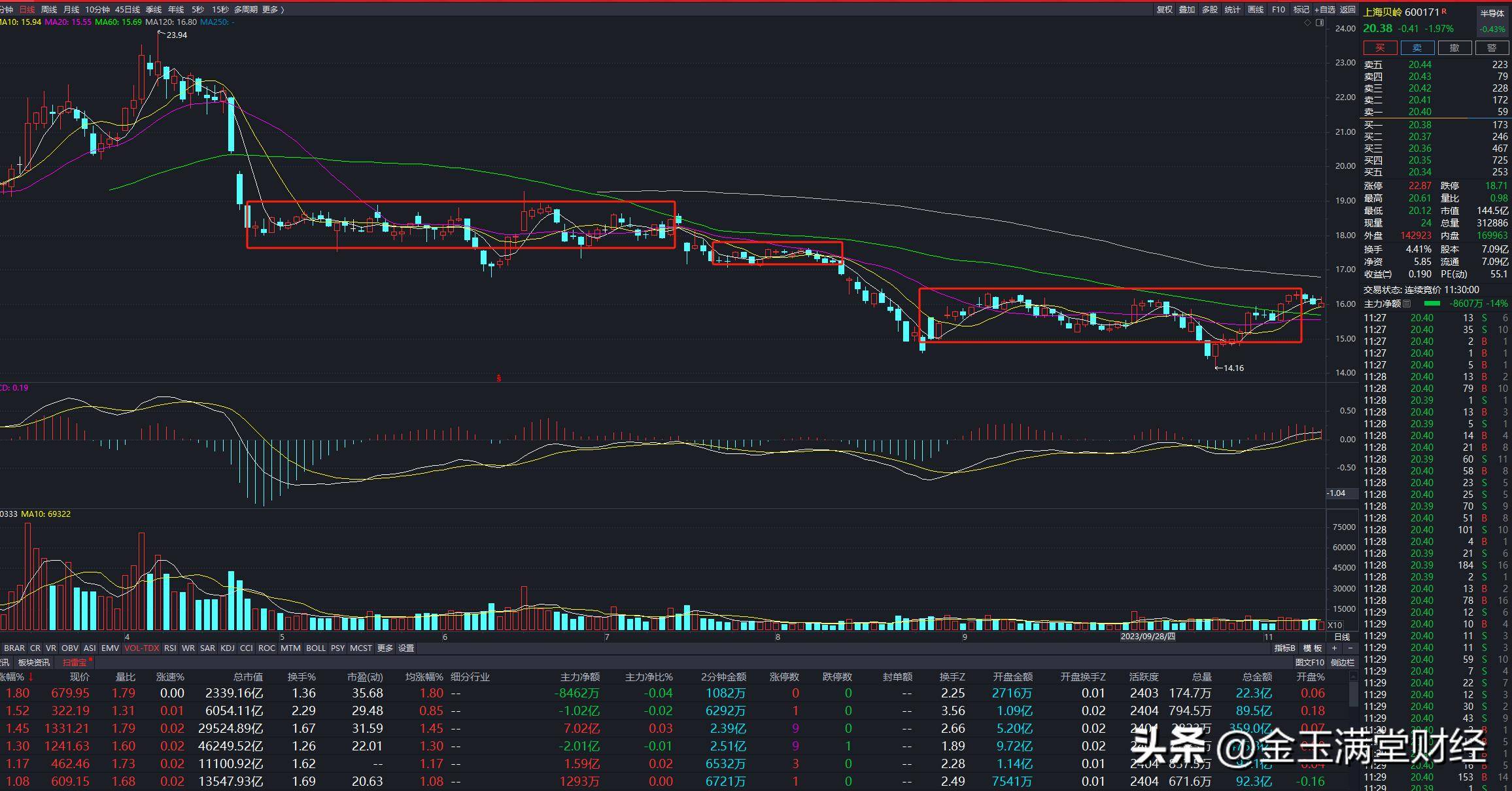
Task: Select the 年线 yearly period tab
Action: (176, 10)
